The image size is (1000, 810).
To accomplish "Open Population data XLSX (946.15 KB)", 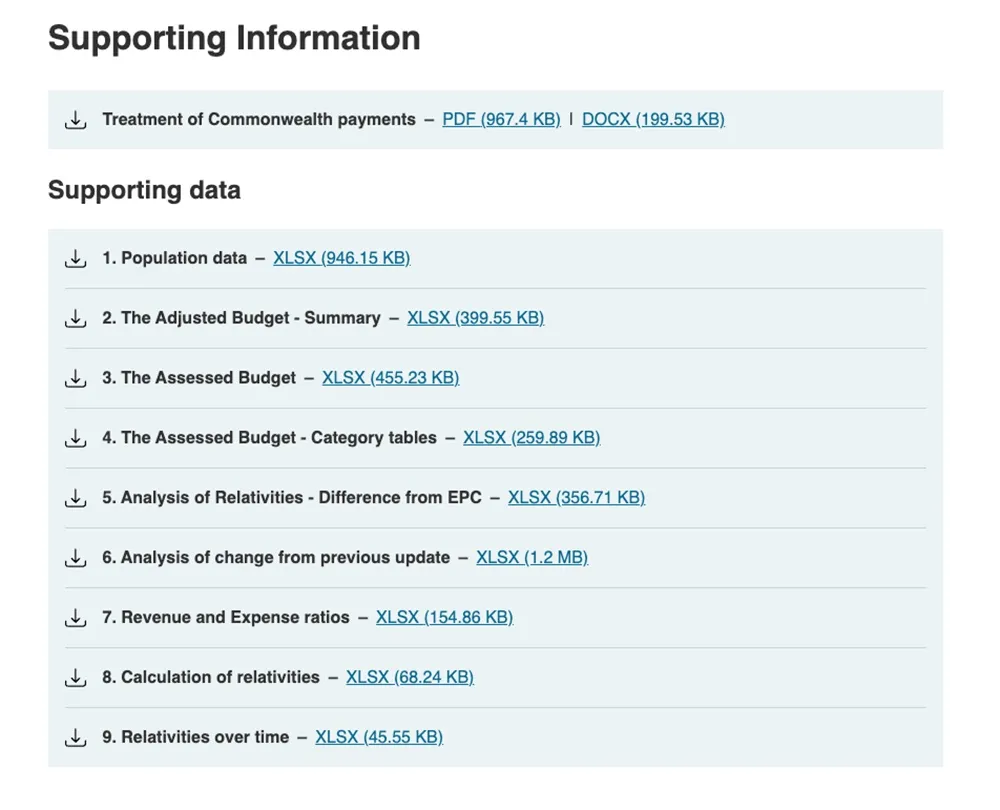I will (x=342, y=258).
